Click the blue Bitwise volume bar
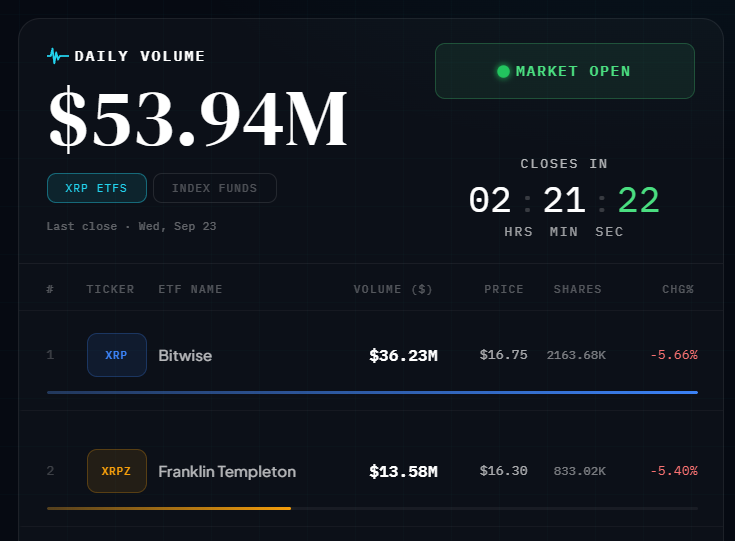Viewport: 735px width, 541px height. coord(372,392)
